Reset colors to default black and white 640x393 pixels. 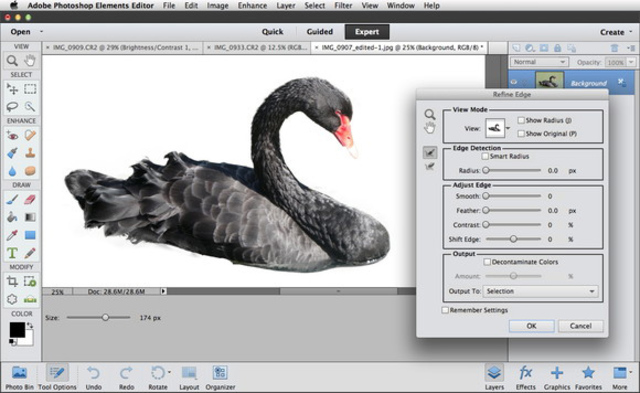tap(13, 342)
